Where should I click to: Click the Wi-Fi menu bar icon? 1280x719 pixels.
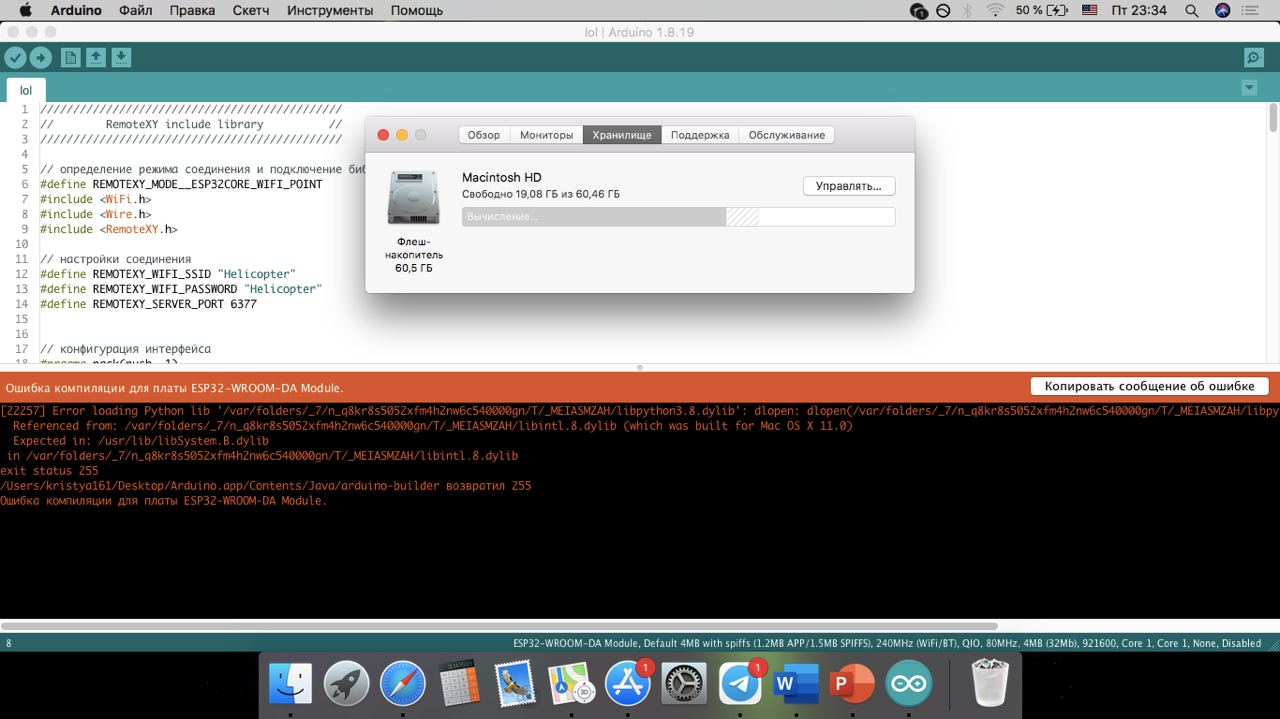click(995, 10)
